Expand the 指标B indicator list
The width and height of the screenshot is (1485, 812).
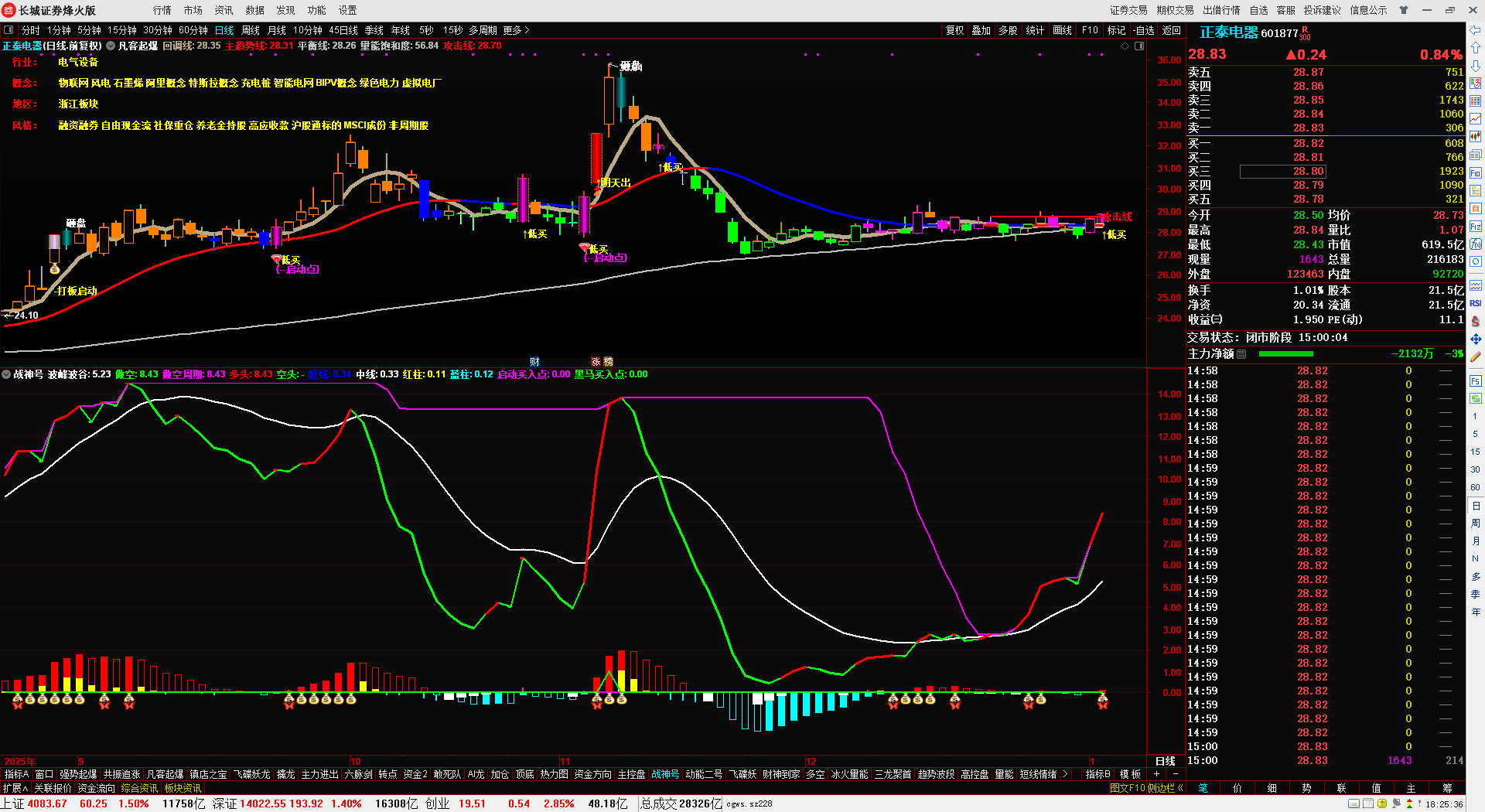click(1098, 774)
